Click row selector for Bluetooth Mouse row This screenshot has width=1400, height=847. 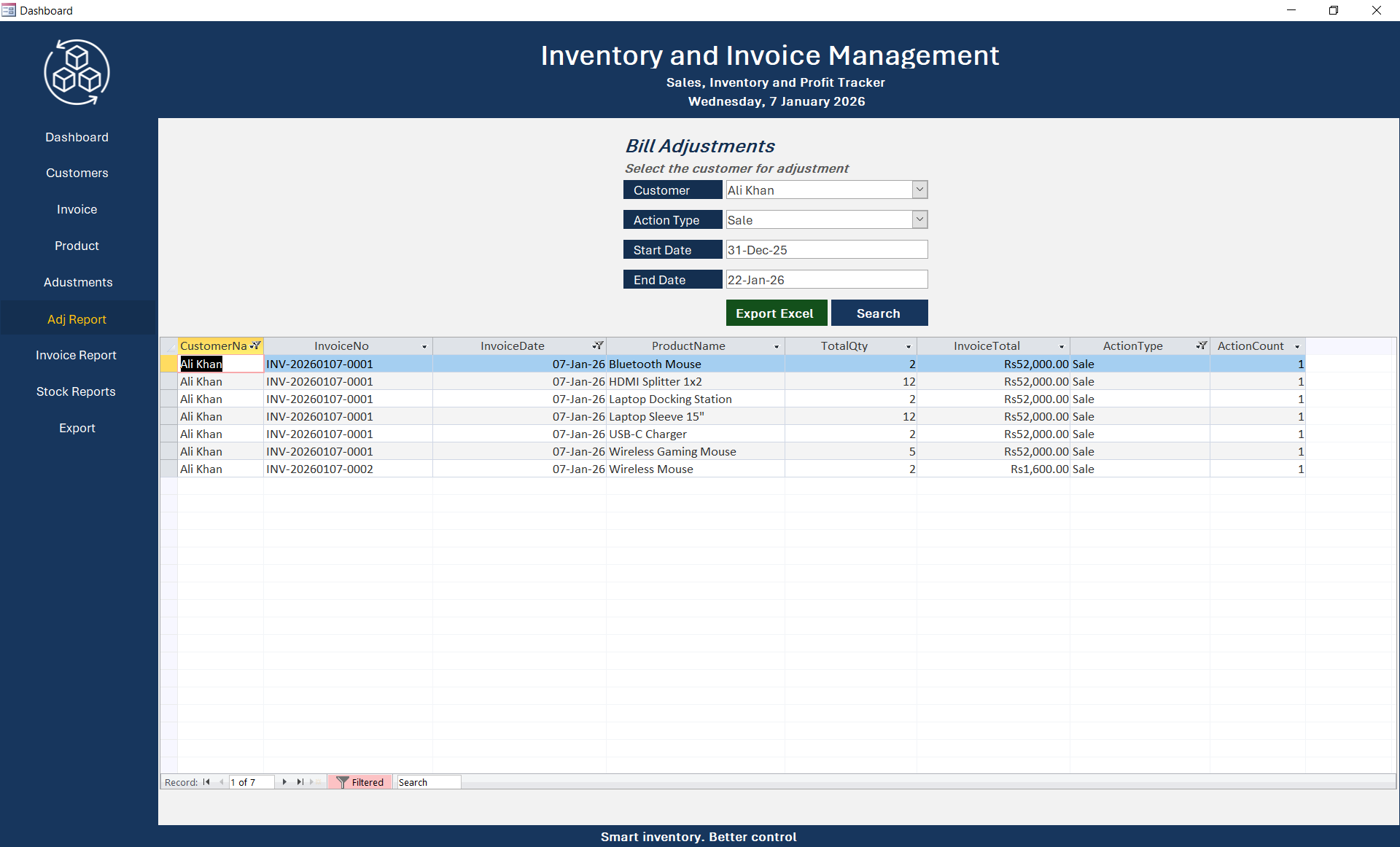click(168, 364)
